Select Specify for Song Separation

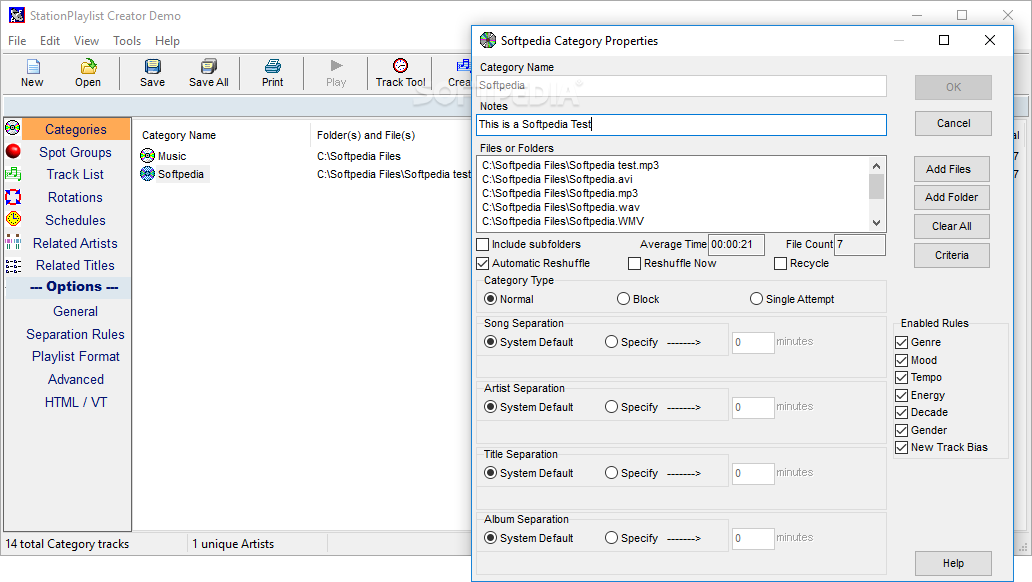point(611,342)
